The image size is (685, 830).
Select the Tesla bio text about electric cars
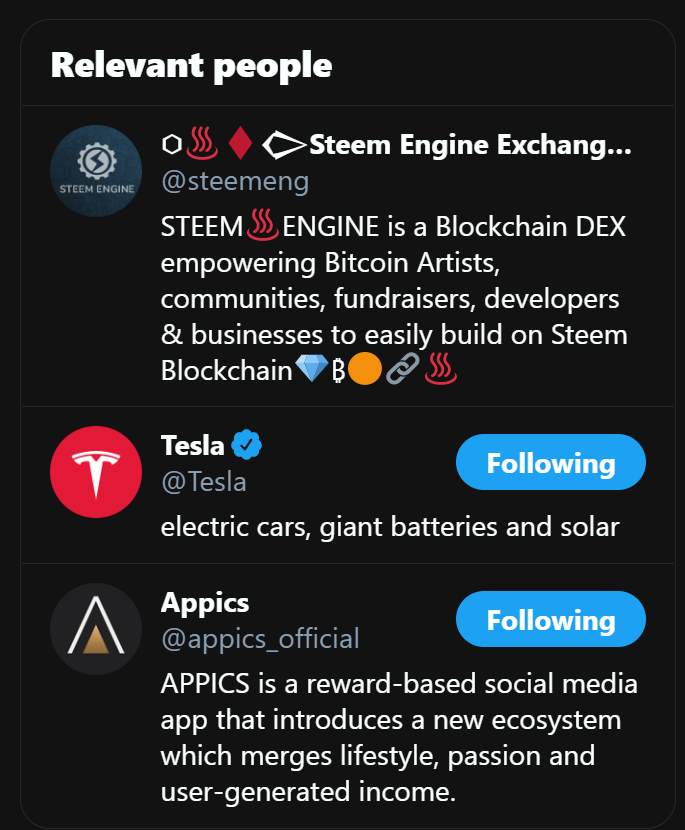coord(390,527)
